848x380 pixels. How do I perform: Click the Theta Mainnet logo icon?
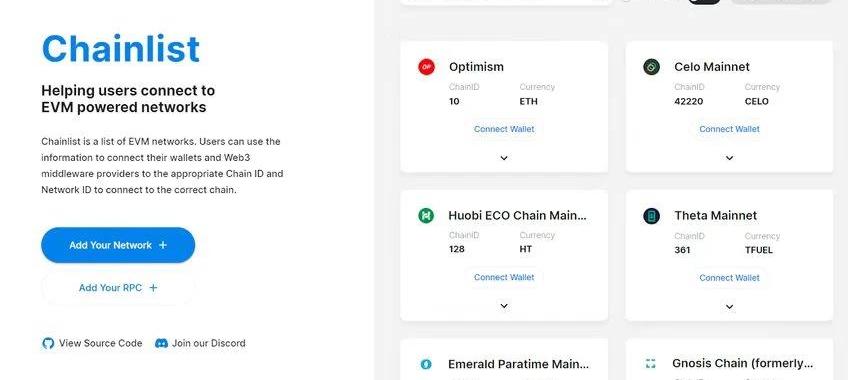(x=651, y=216)
